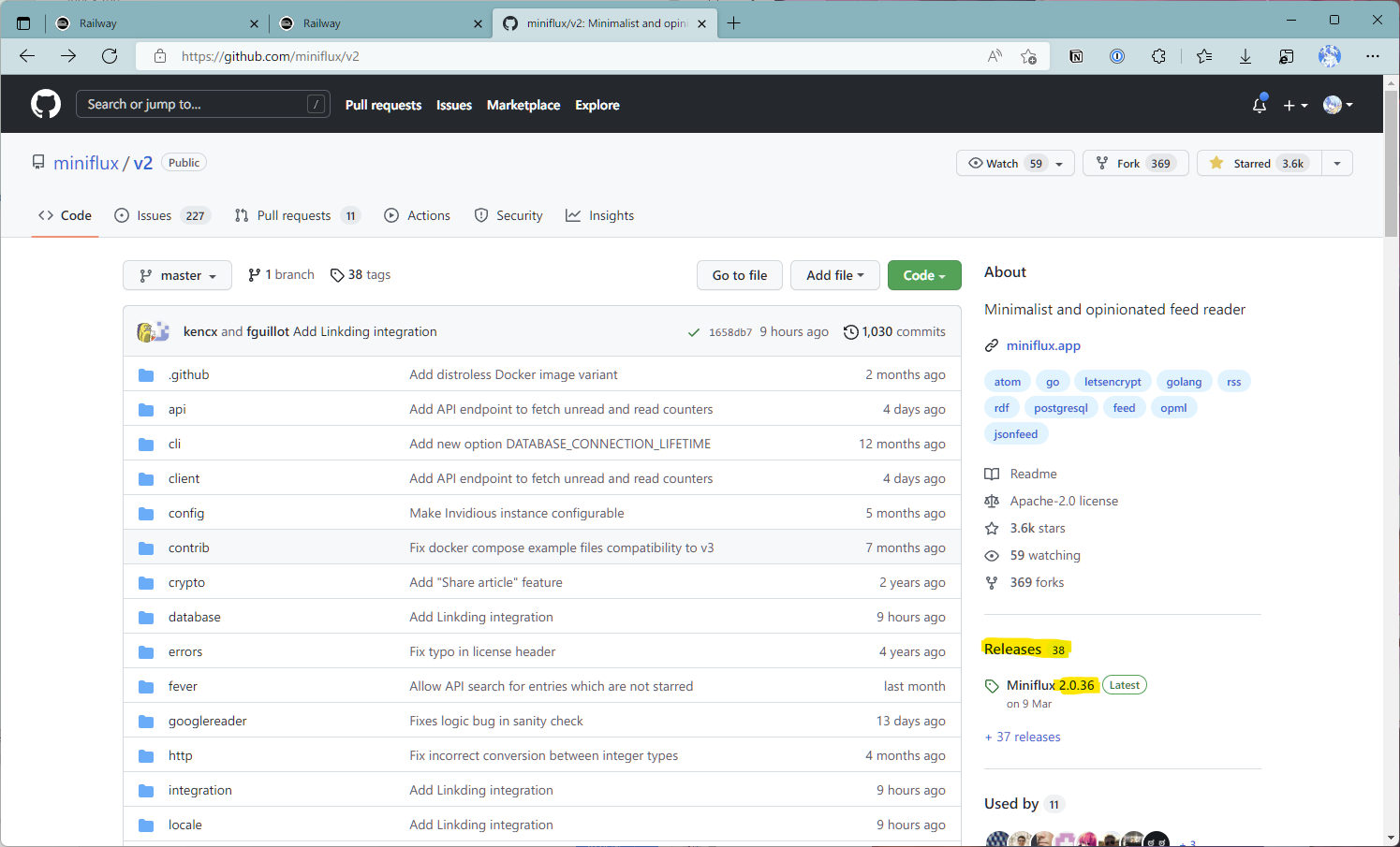Open tab actions menu icon
The height and width of the screenshot is (847, 1400).
coord(23,23)
